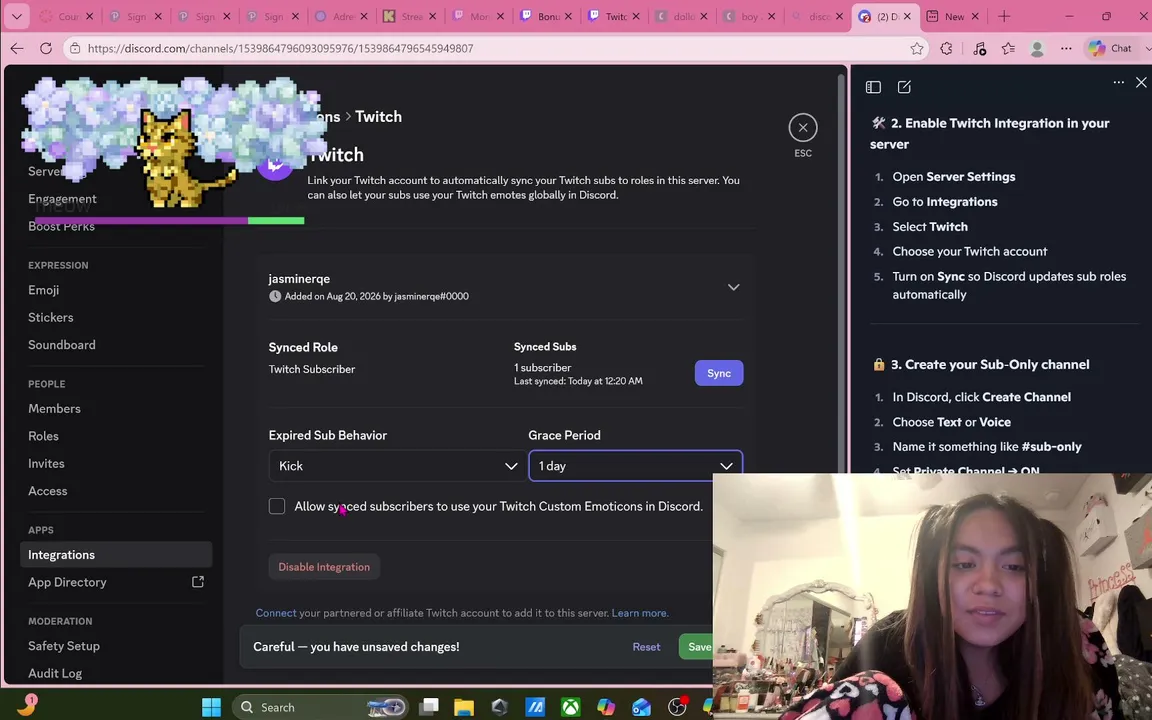Open Safety Setup settings
The height and width of the screenshot is (720, 1152).
tap(64, 646)
